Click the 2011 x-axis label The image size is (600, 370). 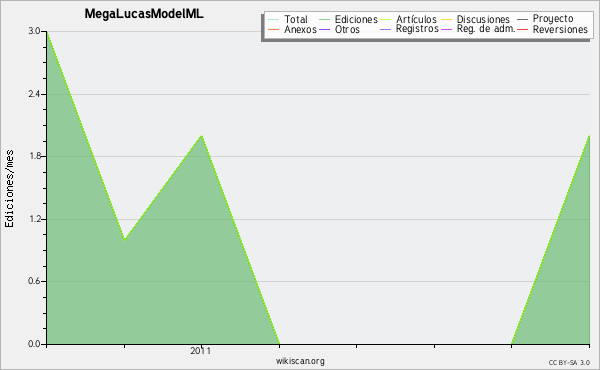tap(201, 351)
